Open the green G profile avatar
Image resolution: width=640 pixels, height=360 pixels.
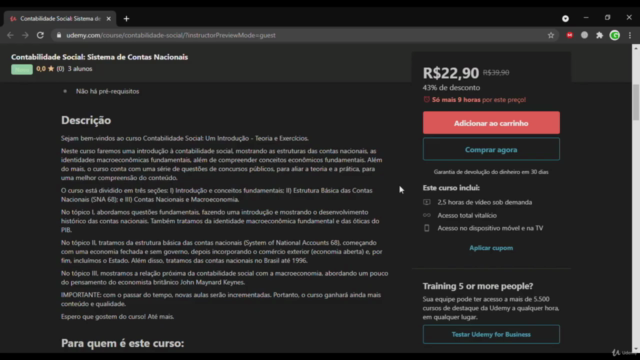coord(615,36)
